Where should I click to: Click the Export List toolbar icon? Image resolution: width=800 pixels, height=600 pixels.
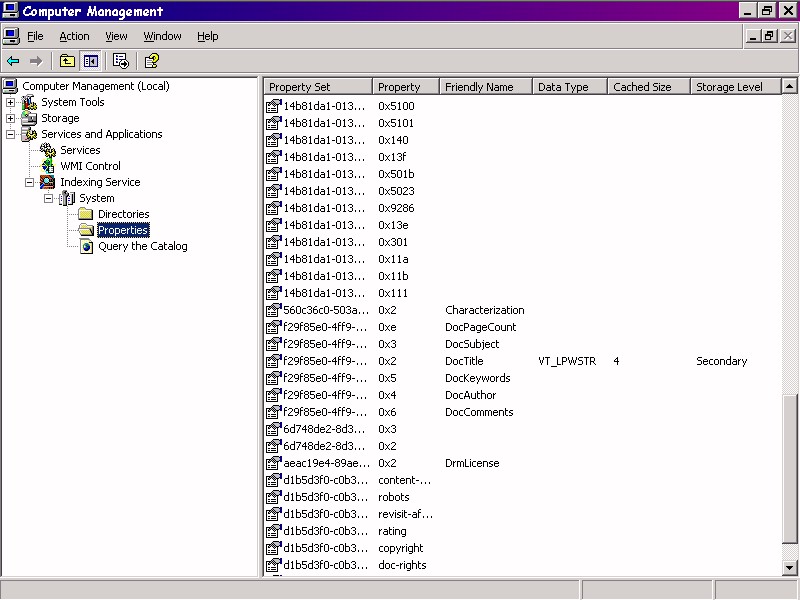(x=121, y=61)
